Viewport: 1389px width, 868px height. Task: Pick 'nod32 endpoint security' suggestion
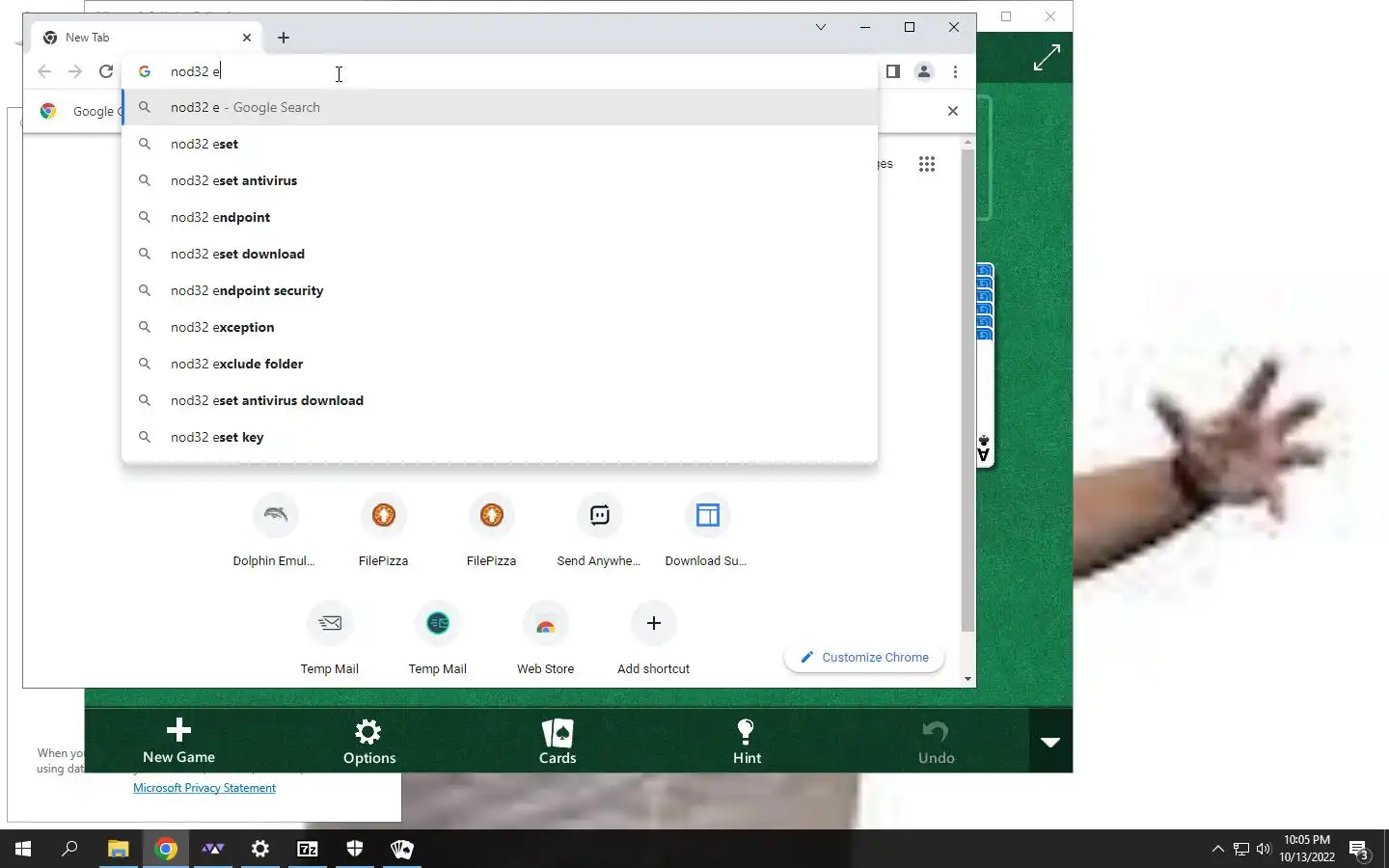500,290
